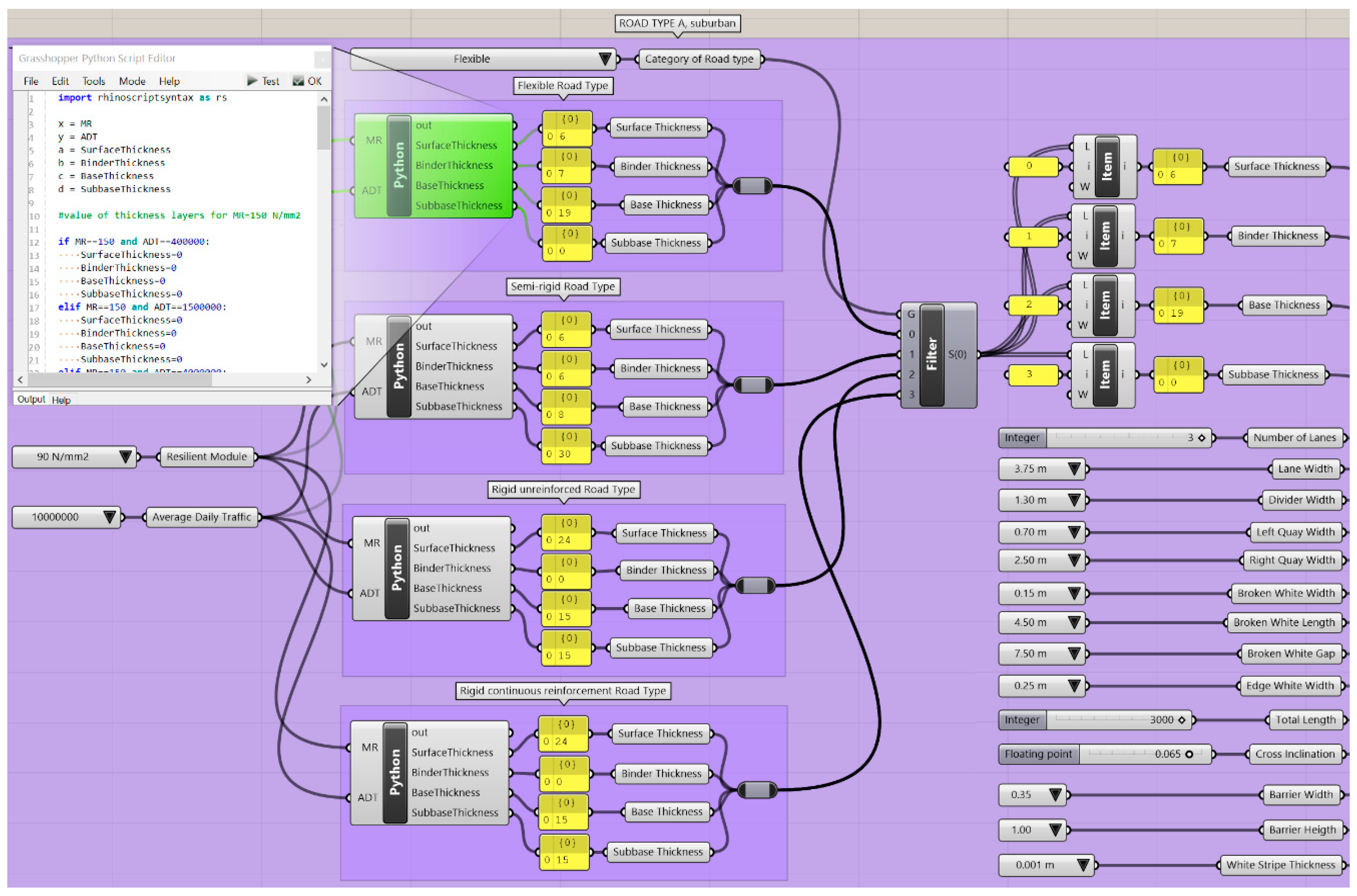The width and height of the screenshot is (1357, 896).
Task: Open the 1.30 m divider width dropdown
Action: click(x=1041, y=501)
